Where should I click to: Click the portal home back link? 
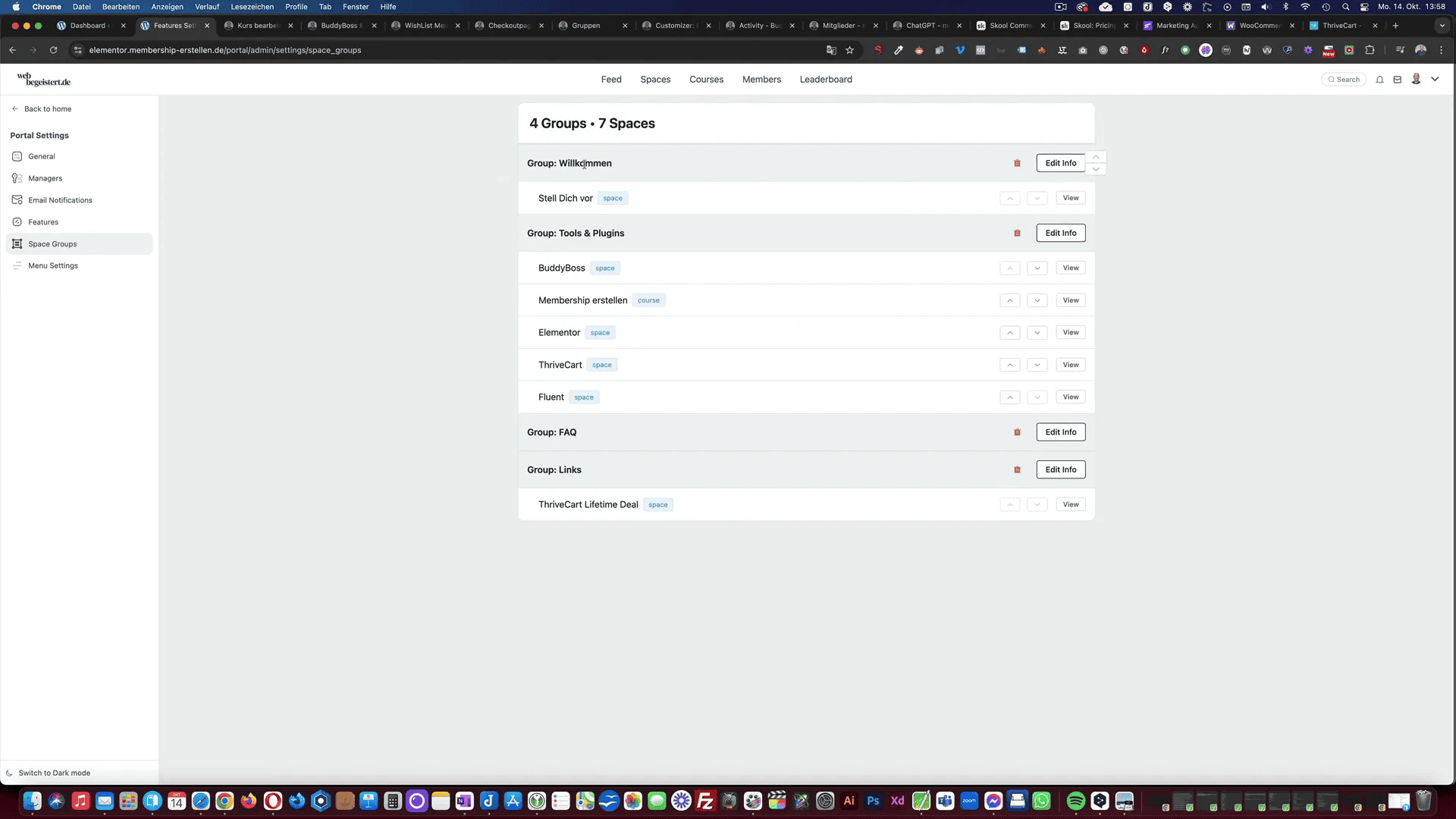(x=47, y=108)
